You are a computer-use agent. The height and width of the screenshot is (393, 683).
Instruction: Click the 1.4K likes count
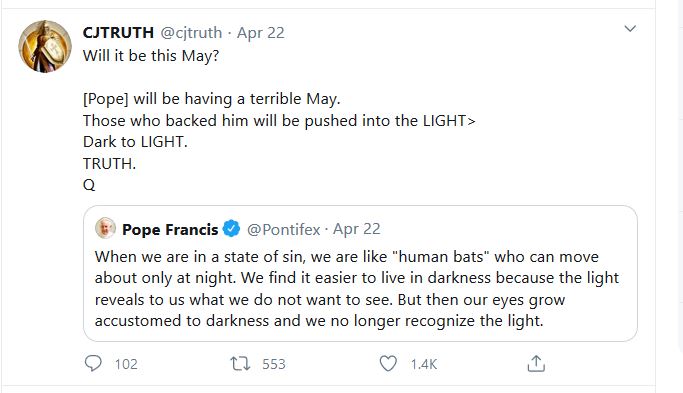click(x=423, y=364)
